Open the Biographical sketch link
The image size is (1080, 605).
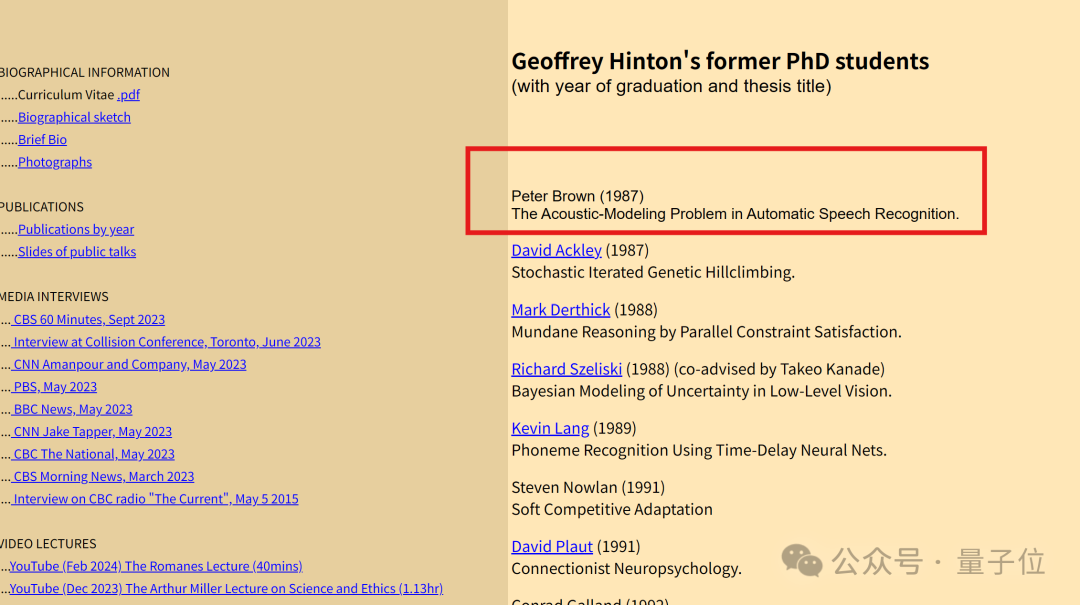click(x=74, y=117)
